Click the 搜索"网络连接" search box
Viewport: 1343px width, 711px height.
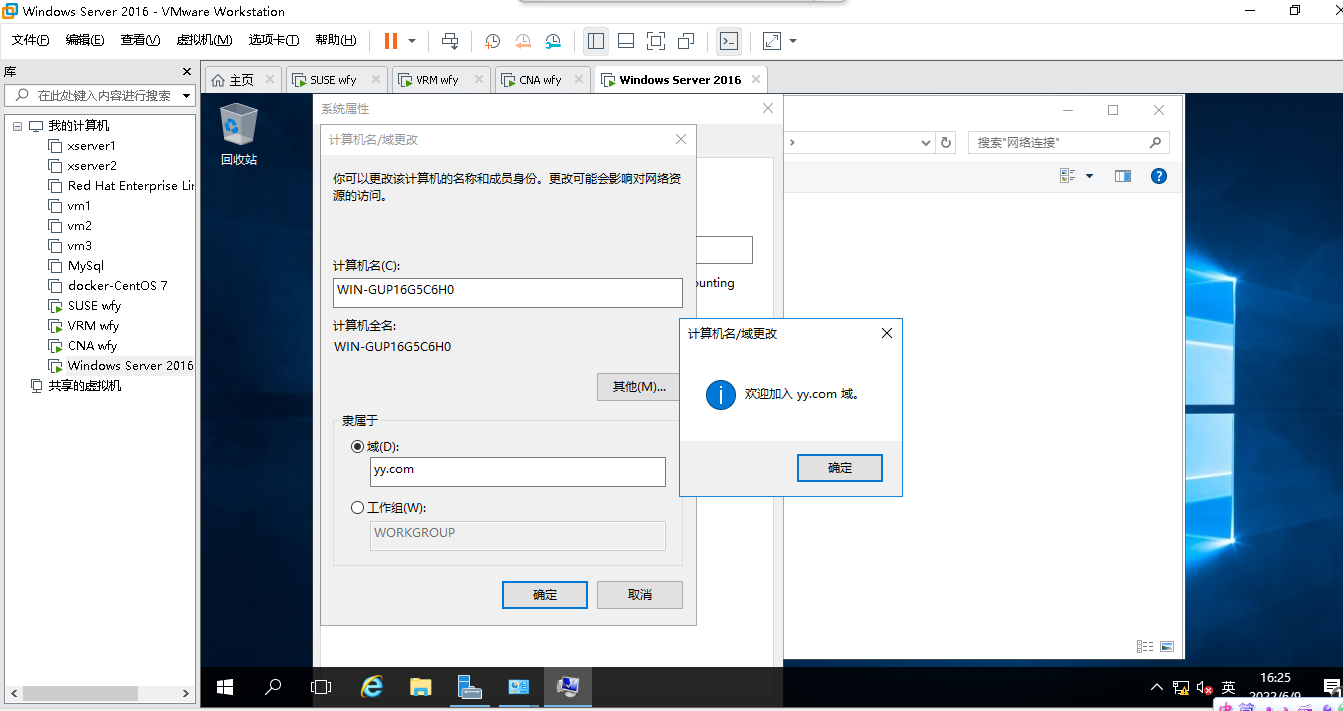pyautogui.click(x=1068, y=143)
